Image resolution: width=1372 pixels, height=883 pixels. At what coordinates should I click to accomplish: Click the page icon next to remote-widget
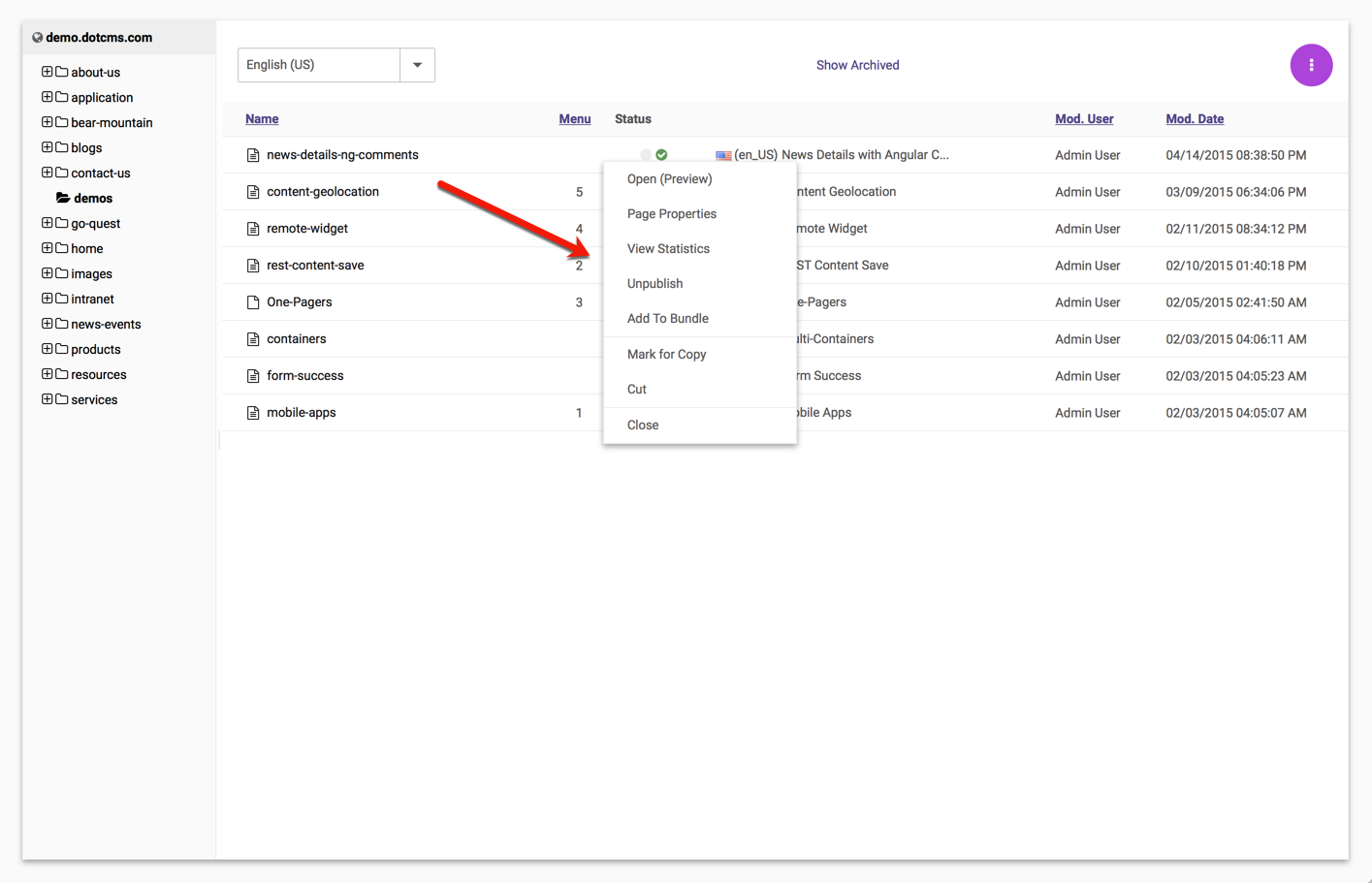[253, 229]
